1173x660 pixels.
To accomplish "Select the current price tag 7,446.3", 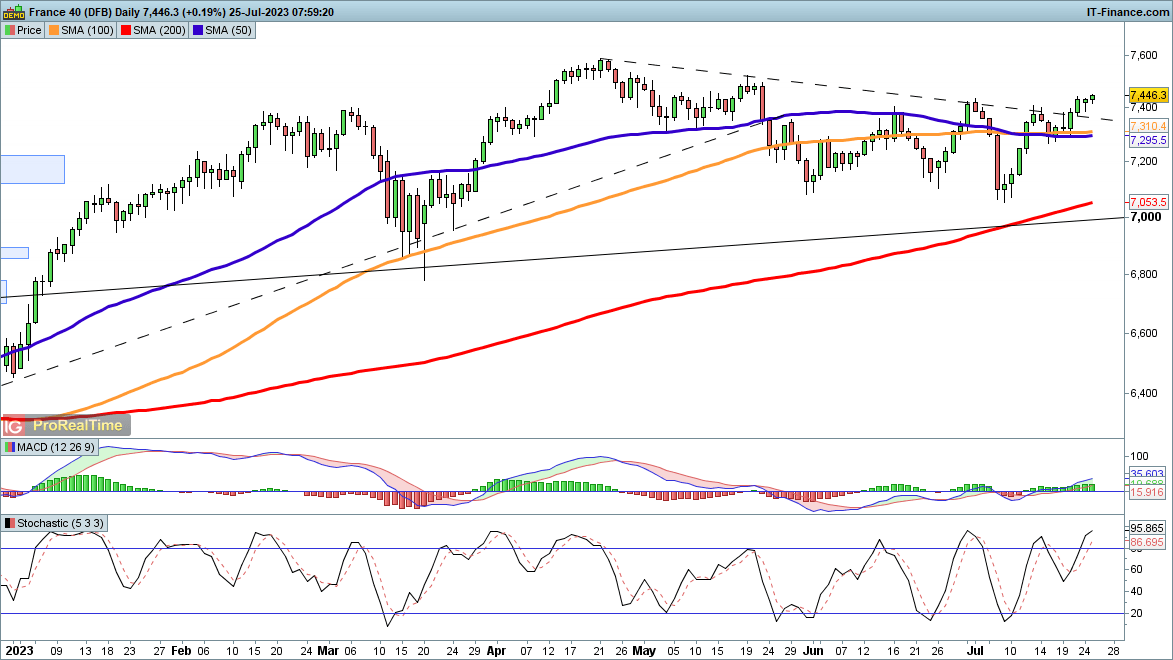I will 1148,95.
